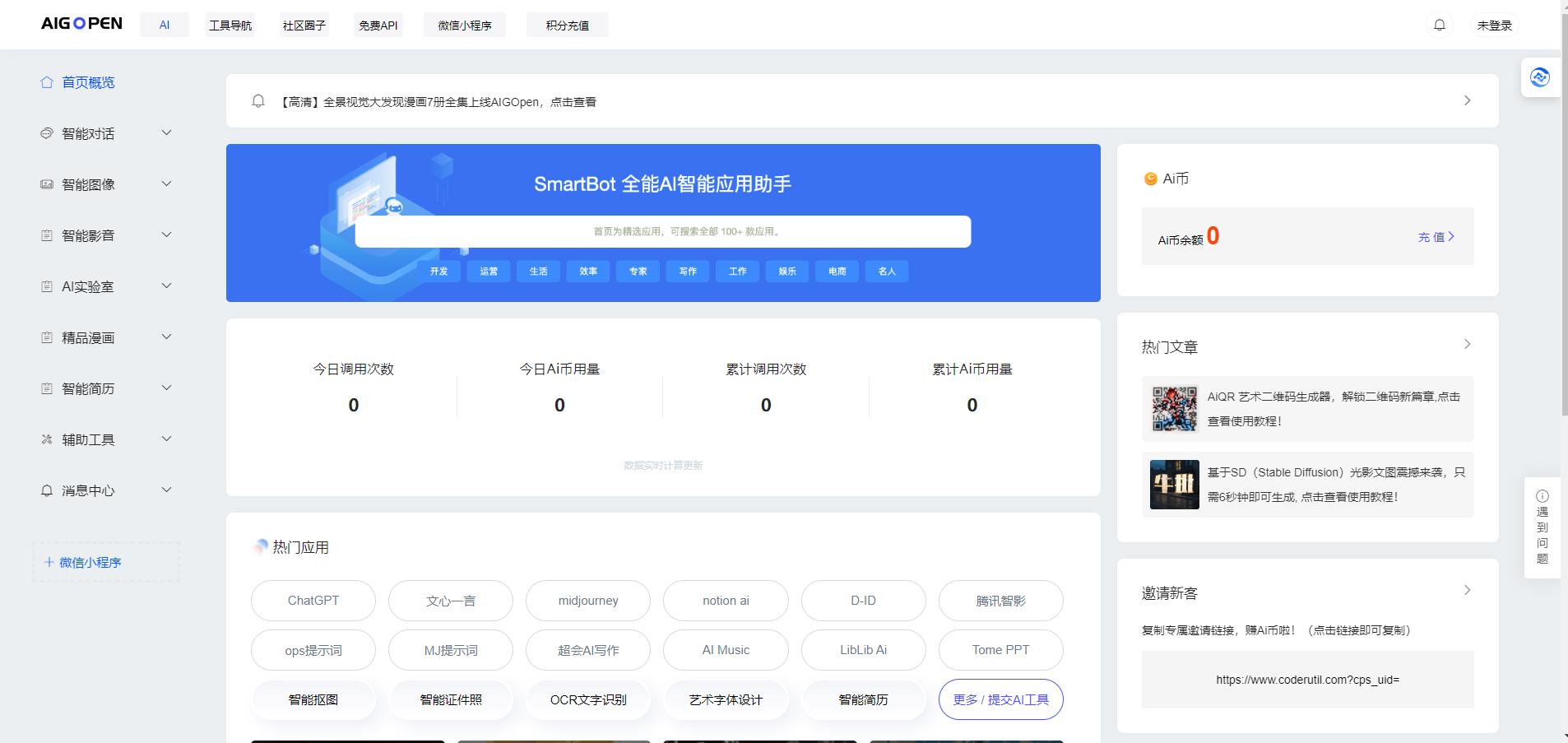
Task: Click the SmartBot application search box
Action: 662,232
